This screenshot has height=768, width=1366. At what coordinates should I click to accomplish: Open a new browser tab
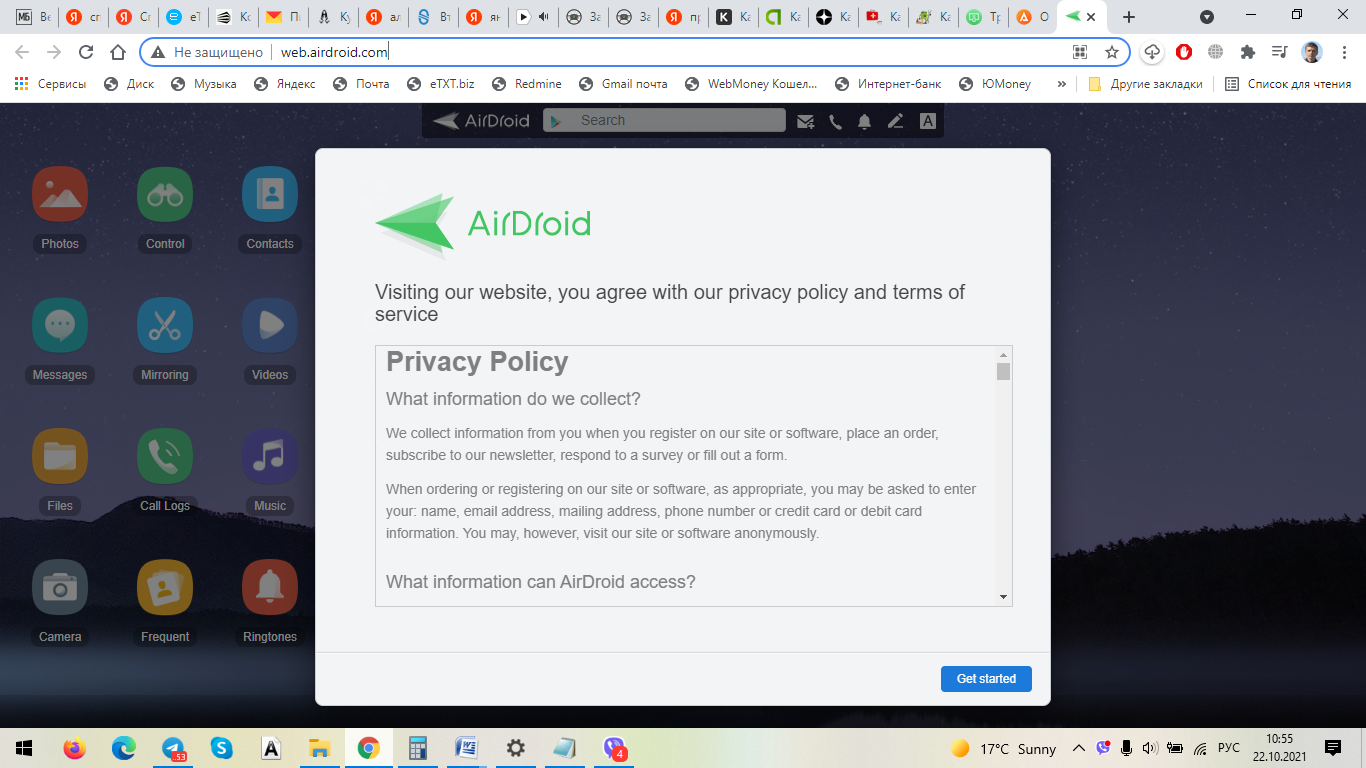1129,17
